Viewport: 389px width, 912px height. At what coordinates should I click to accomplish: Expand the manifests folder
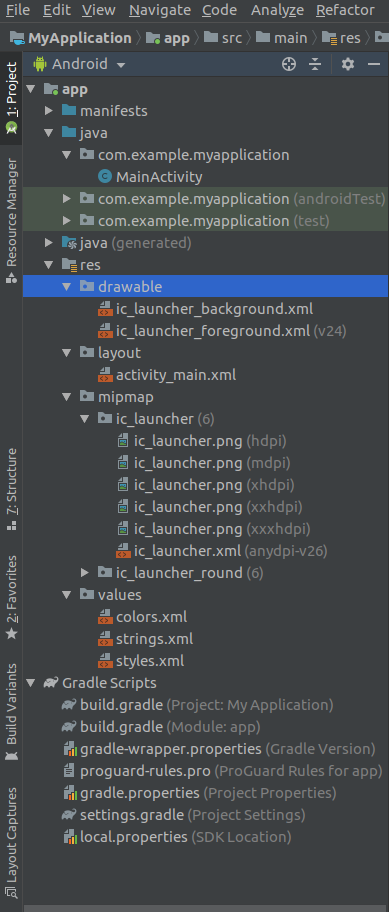[x=49, y=111]
